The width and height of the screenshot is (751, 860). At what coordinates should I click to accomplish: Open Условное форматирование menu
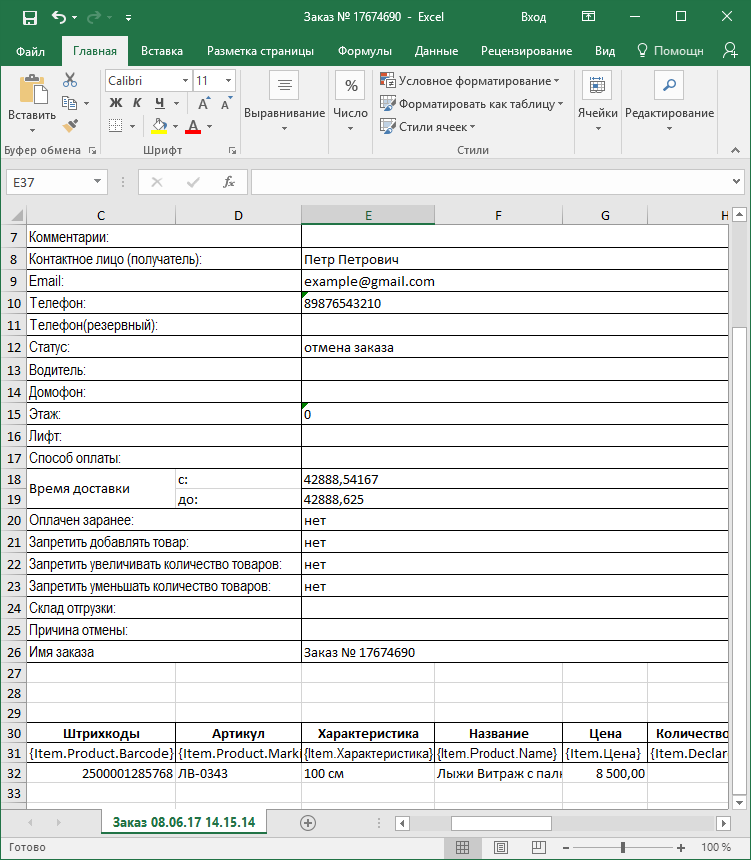tap(470, 81)
